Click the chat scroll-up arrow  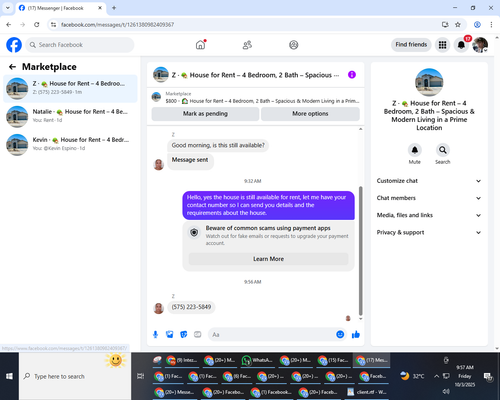point(360,129)
